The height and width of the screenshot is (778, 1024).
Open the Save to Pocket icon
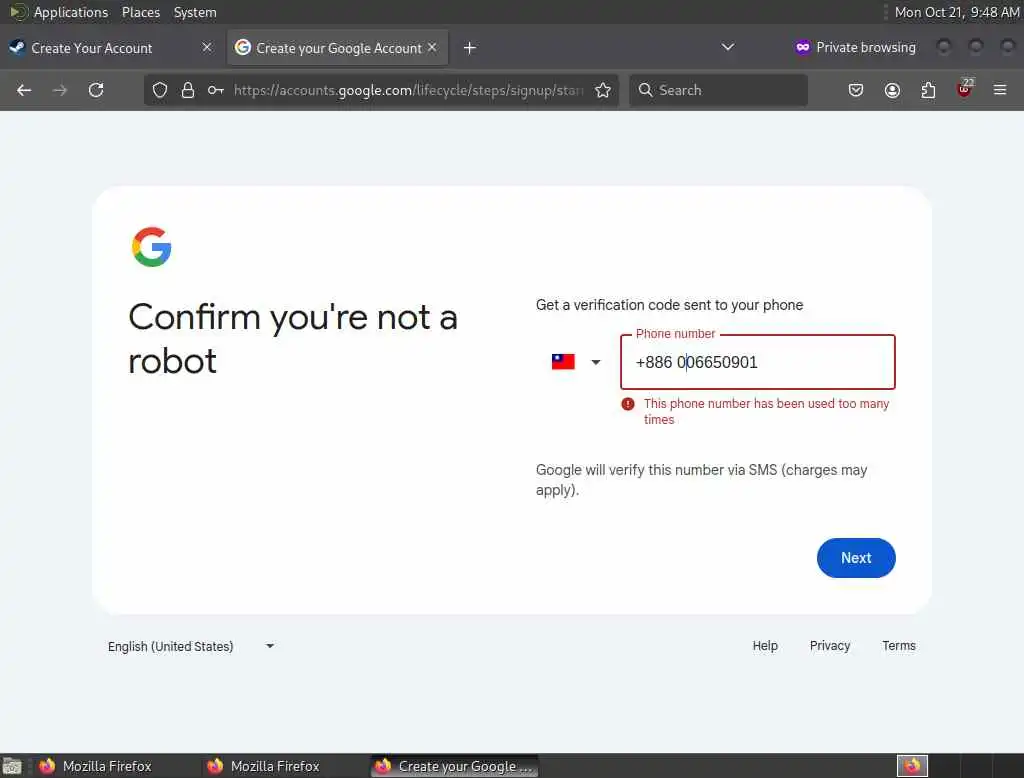tap(856, 90)
